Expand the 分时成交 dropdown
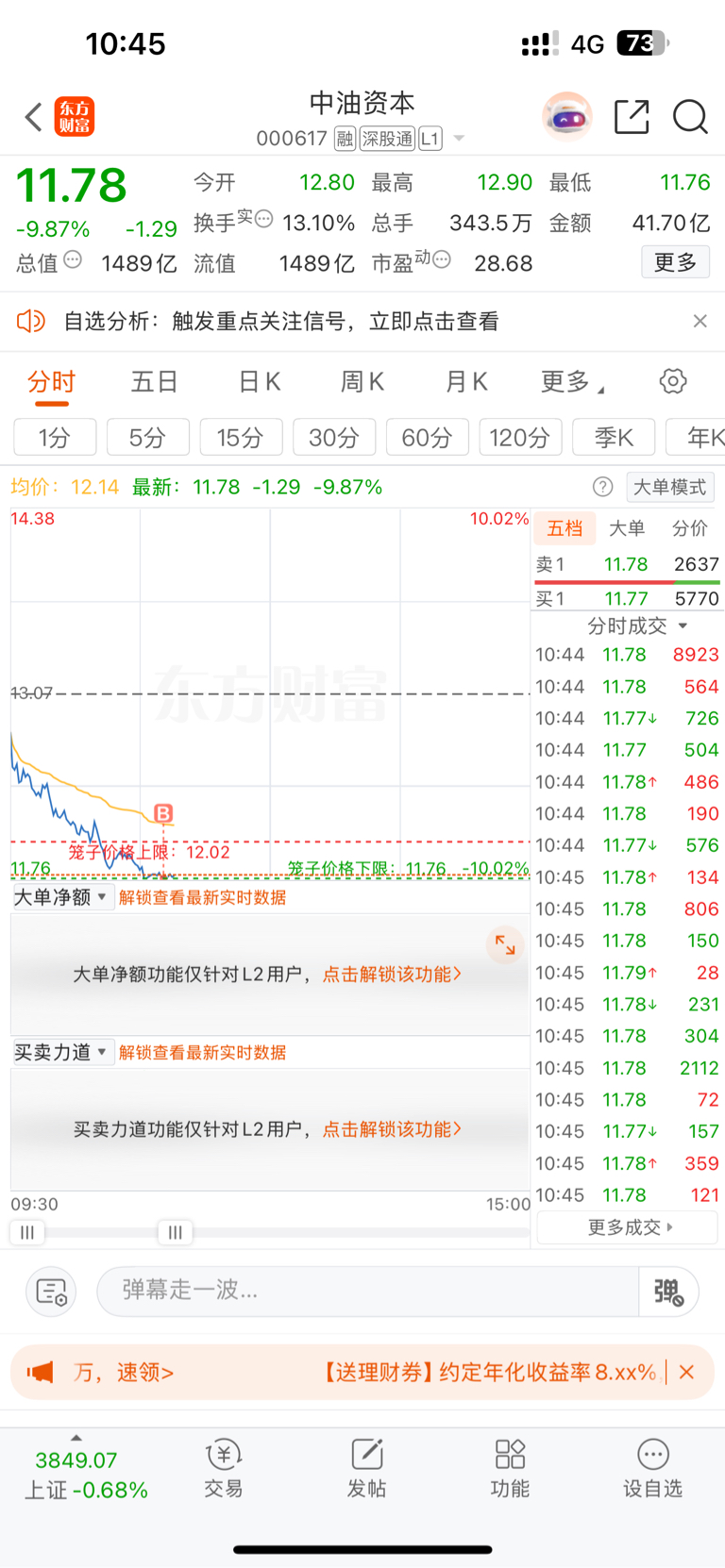The image size is (725, 1568). click(x=637, y=626)
